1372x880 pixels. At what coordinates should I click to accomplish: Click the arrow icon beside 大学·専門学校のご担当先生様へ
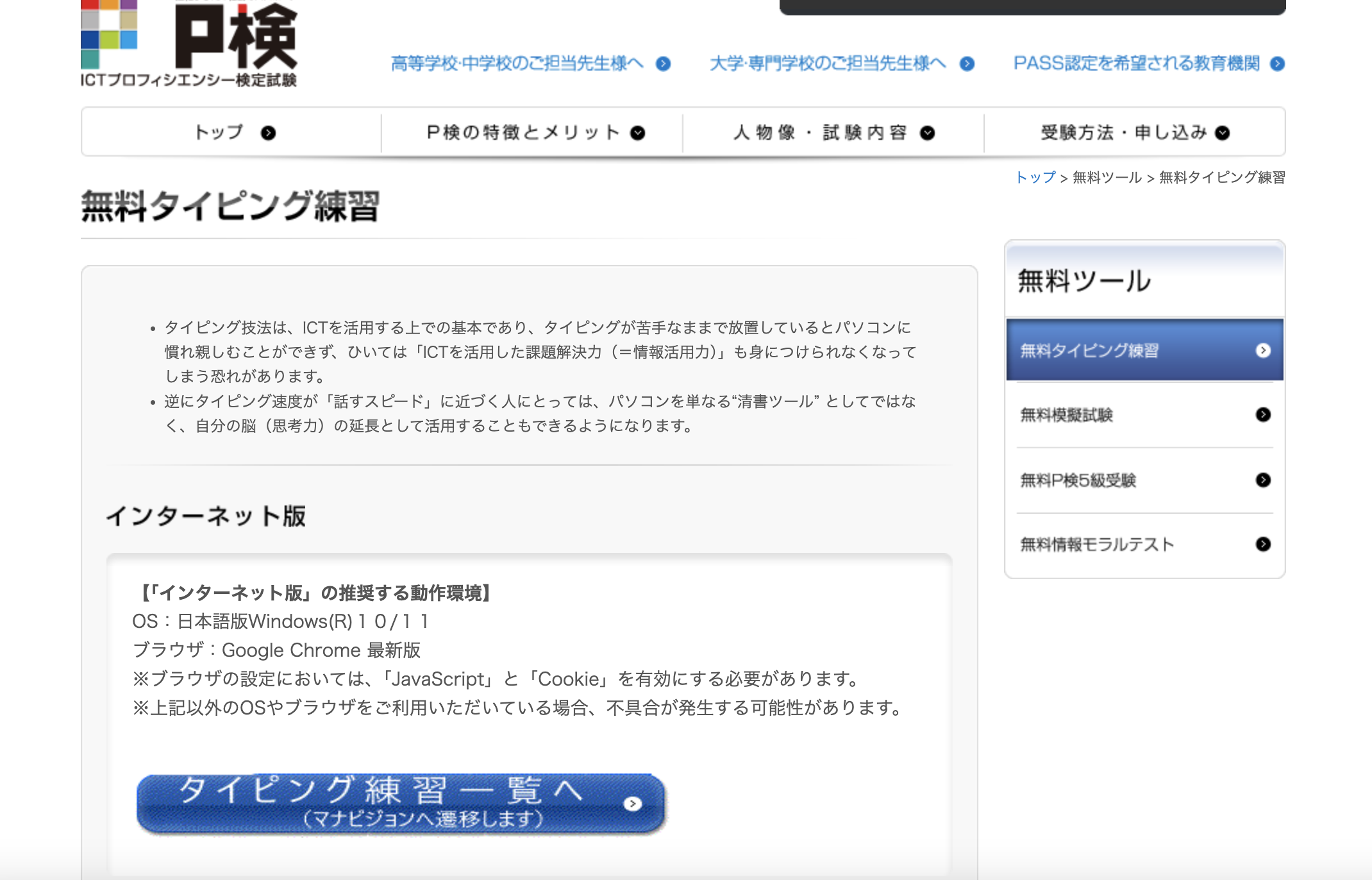coord(966,64)
